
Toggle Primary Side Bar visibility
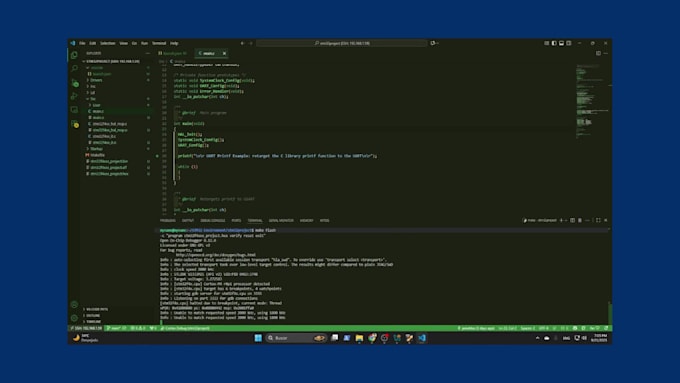[x=554, y=43]
